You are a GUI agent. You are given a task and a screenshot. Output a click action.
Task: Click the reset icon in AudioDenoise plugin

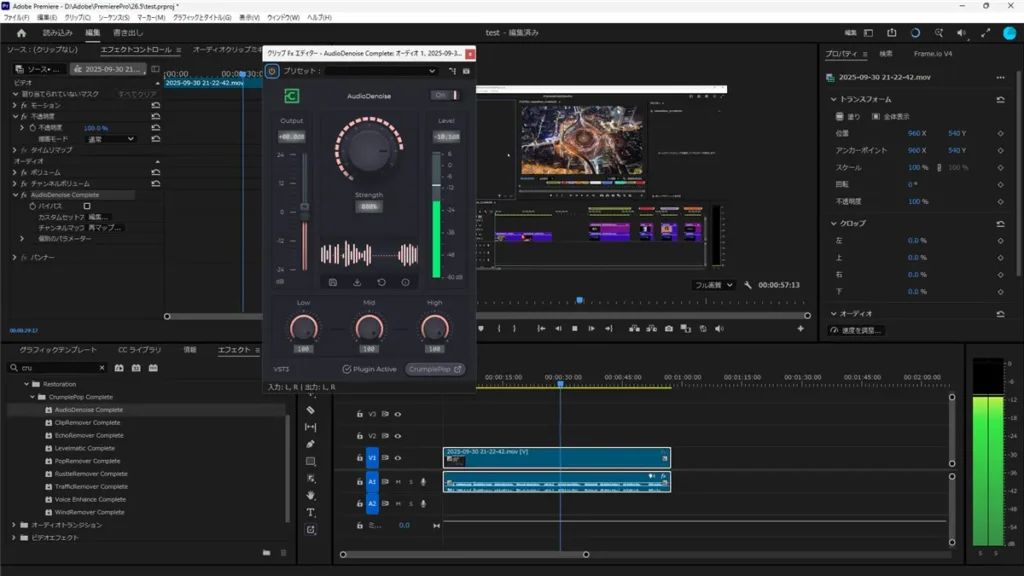click(x=381, y=282)
